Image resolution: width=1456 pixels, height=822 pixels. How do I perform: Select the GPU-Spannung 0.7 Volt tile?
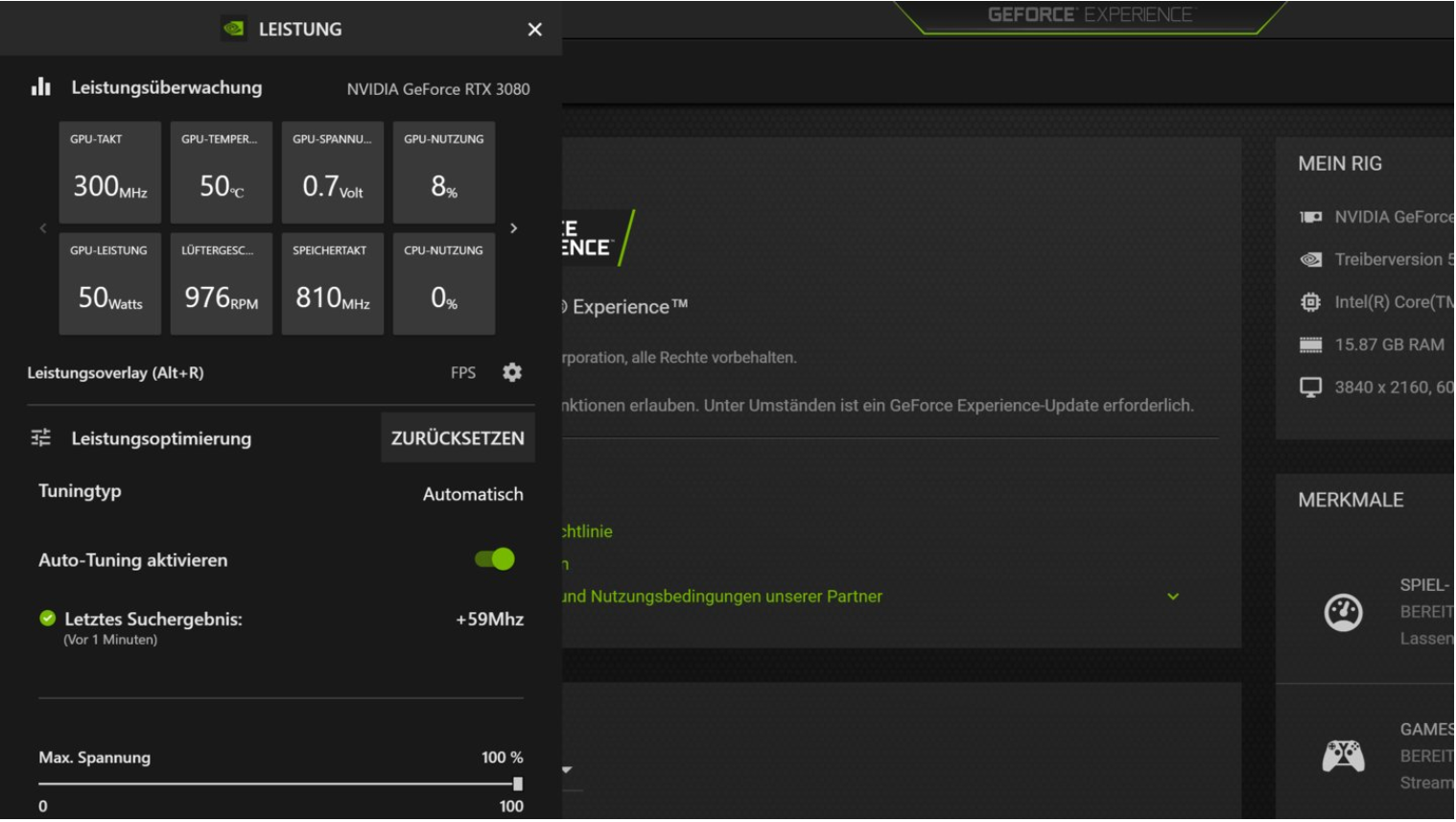333,173
